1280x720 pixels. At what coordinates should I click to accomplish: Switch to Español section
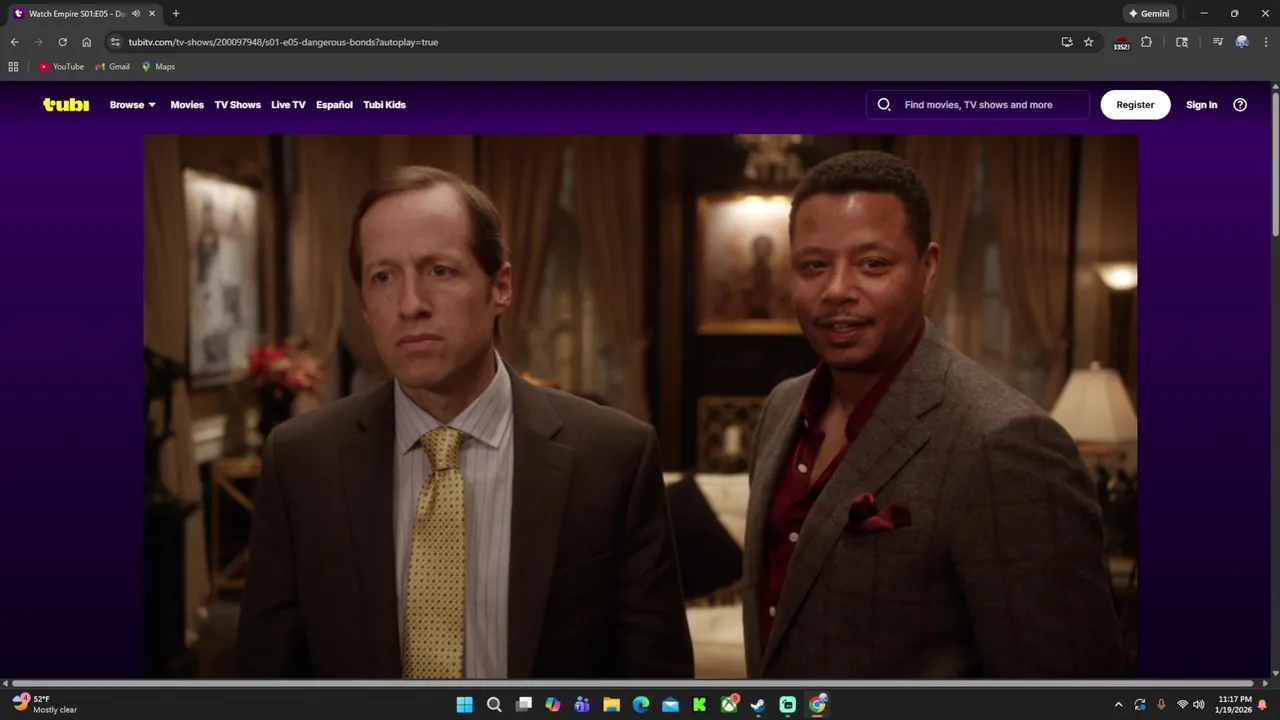tap(334, 105)
